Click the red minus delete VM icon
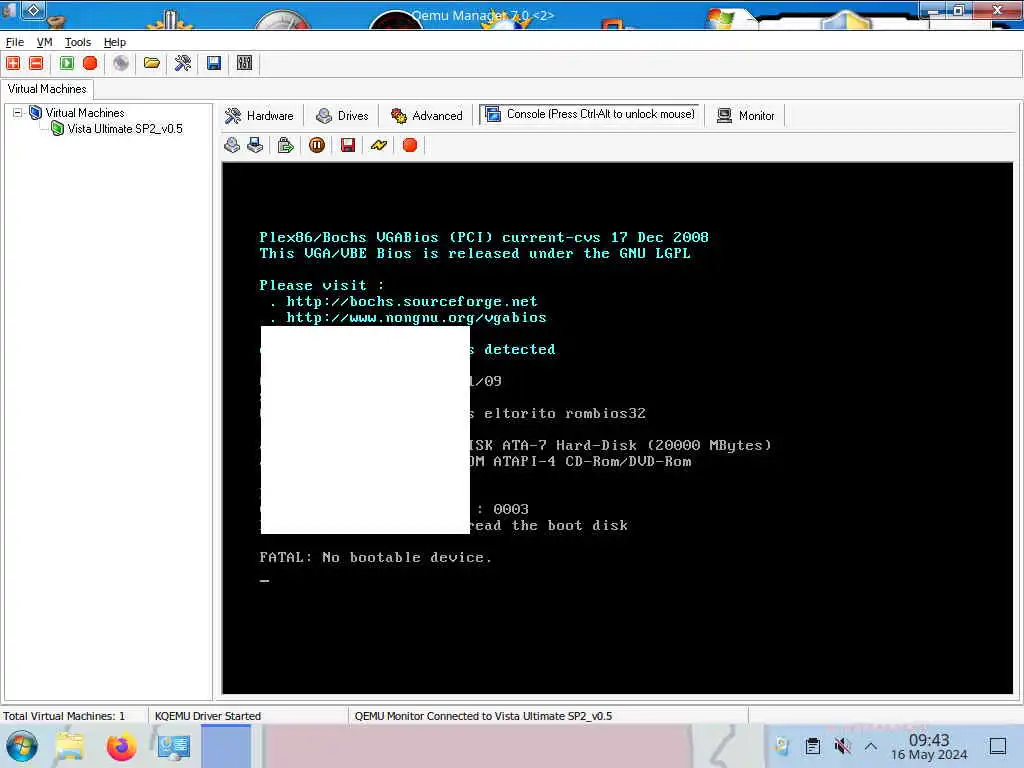Image resolution: width=1024 pixels, height=768 pixels. pos(37,63)
